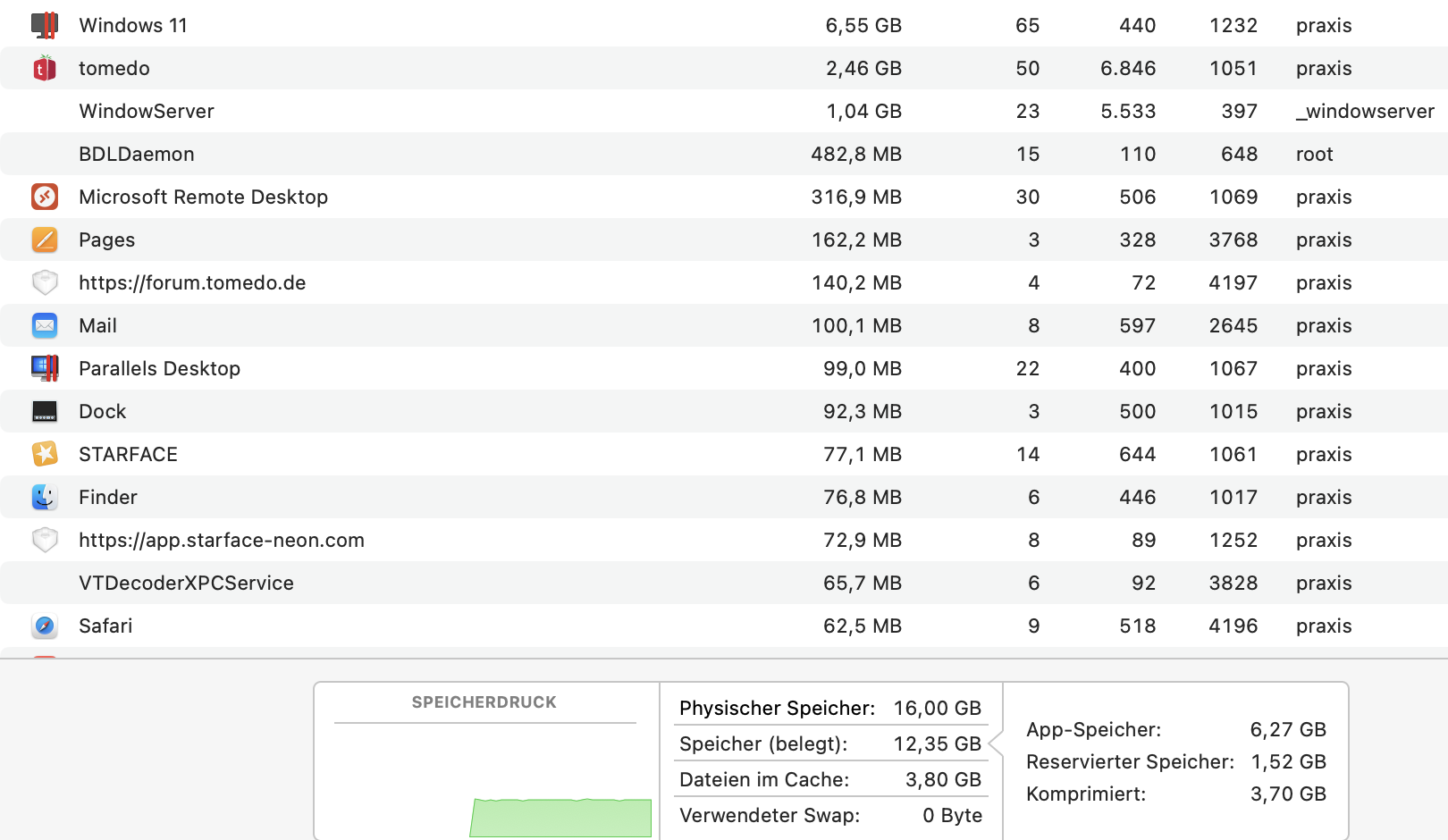The width and height of the screenshot is (1448, 840).
Task: Click the Mail app icon
Action: point(45,325)
